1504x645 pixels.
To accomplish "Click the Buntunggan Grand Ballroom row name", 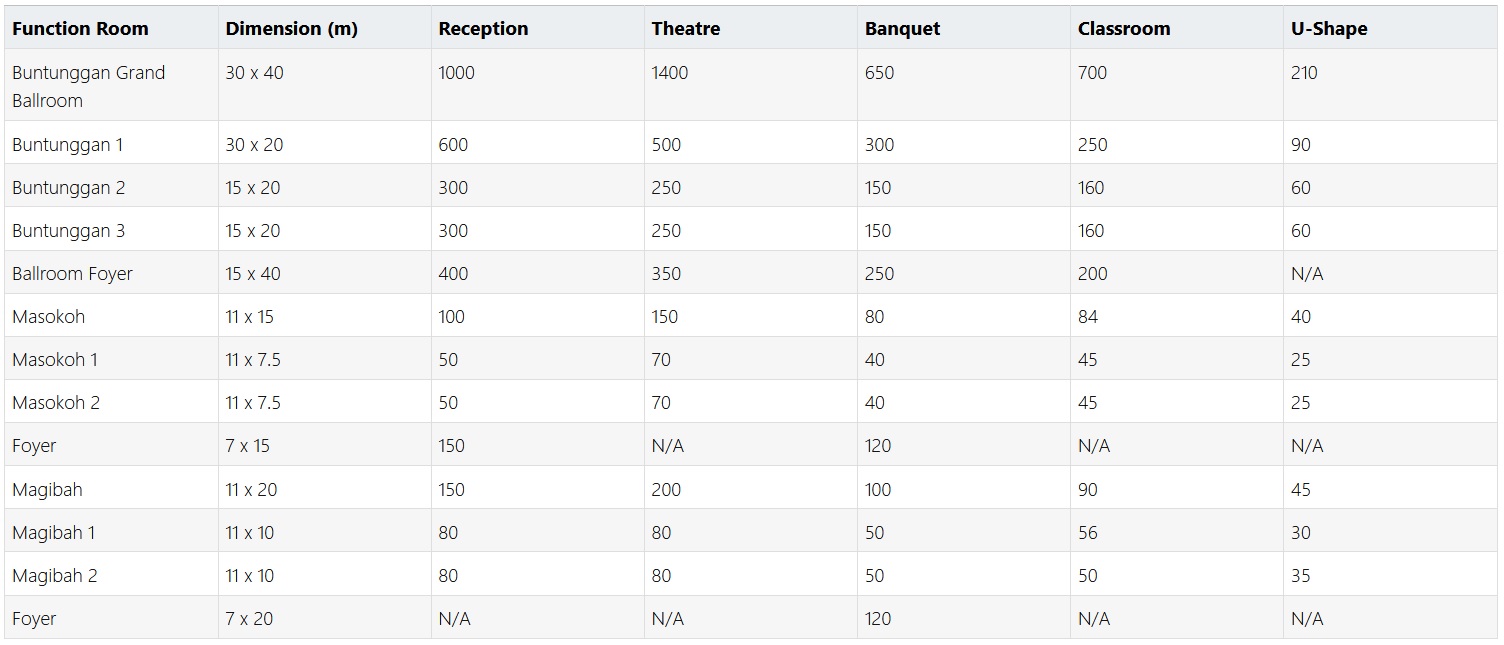I will pos(88,86).
